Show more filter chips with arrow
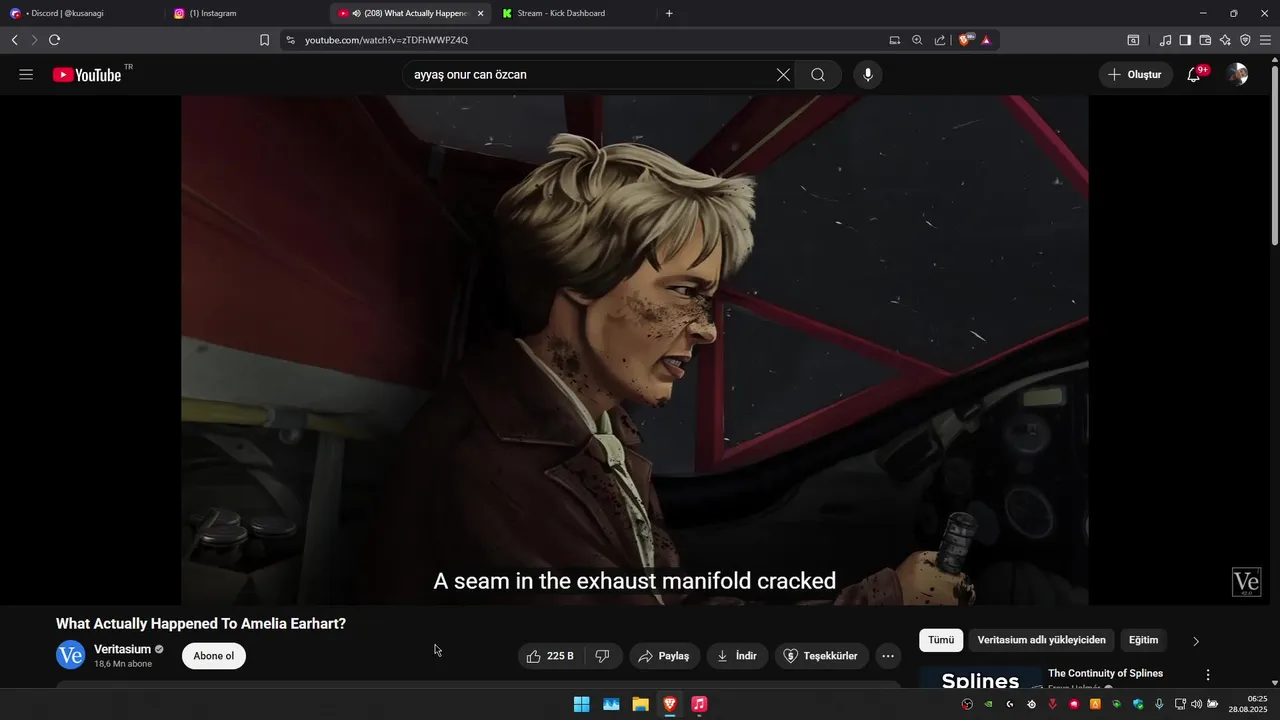Viewport: 1280px width, 720px height. click(x=1196, y=641)
